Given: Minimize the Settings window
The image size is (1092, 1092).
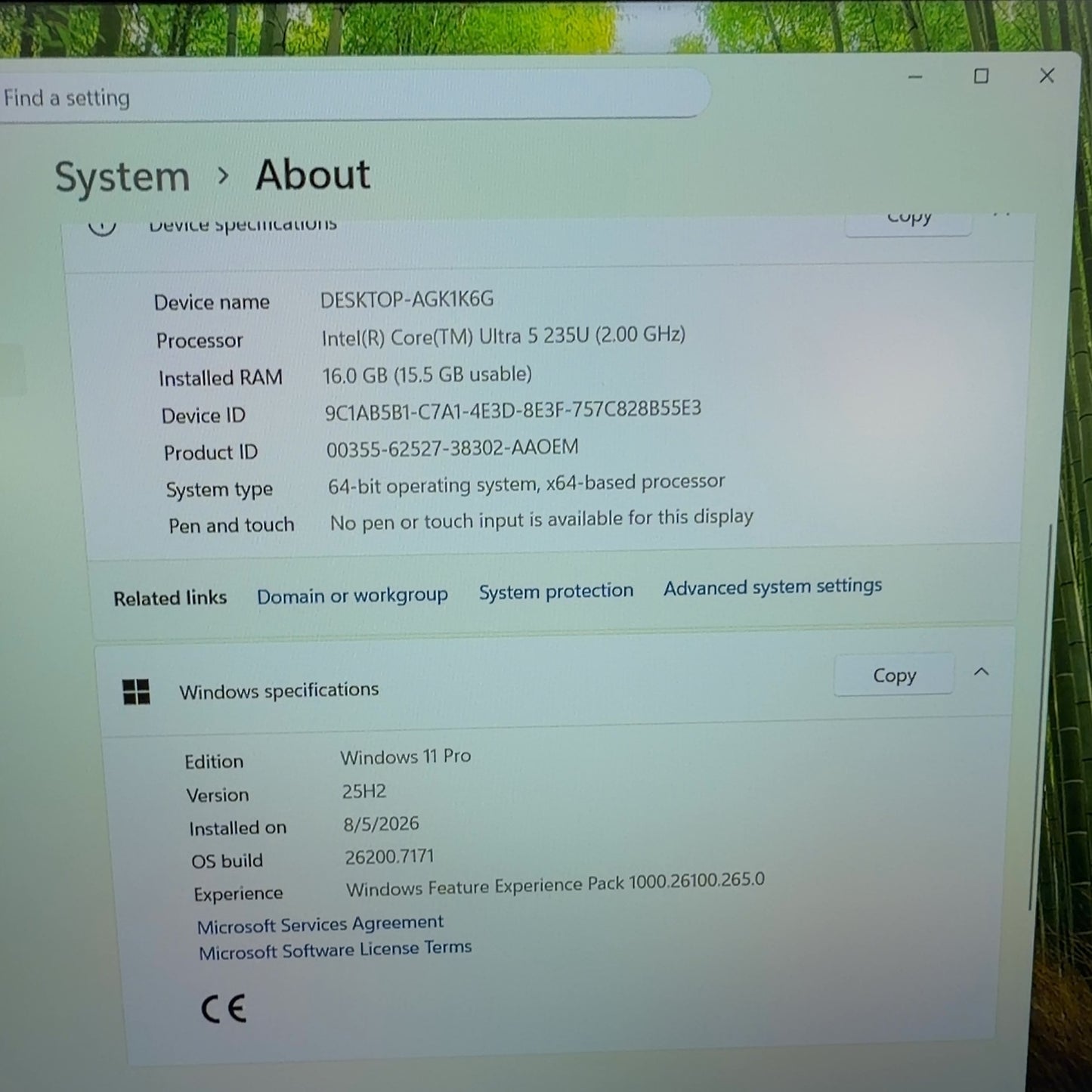Looking at the screenshot, I should pyautogui.click(x=915, y=77).
